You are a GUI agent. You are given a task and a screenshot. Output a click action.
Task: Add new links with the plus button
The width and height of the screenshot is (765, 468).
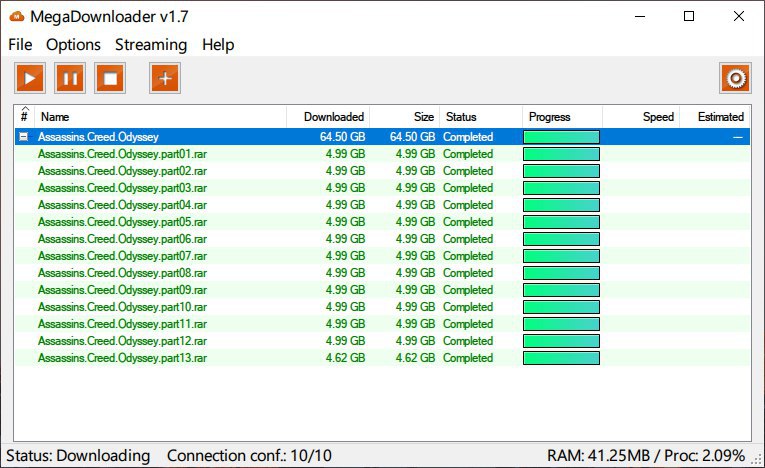[x=165, y=78]
